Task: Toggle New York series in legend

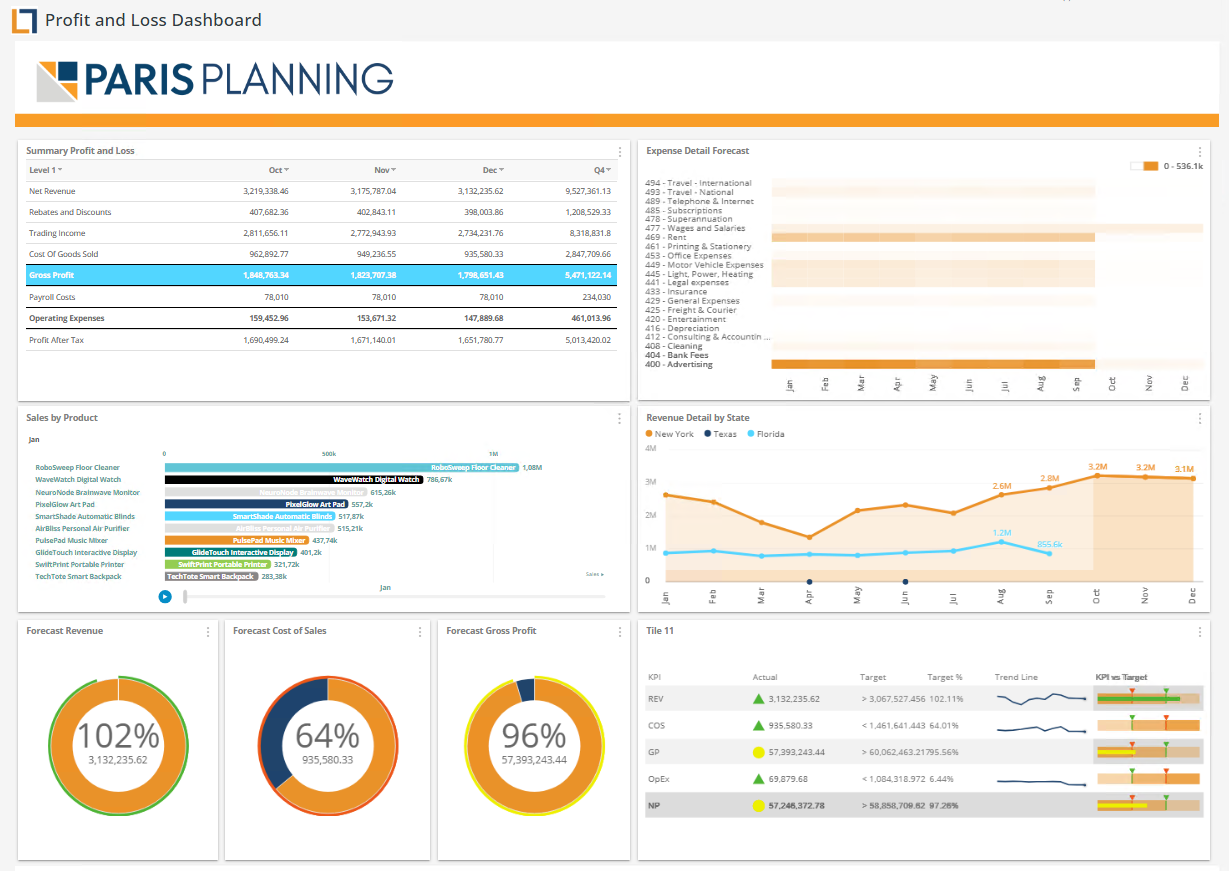Action: point(670,434)
